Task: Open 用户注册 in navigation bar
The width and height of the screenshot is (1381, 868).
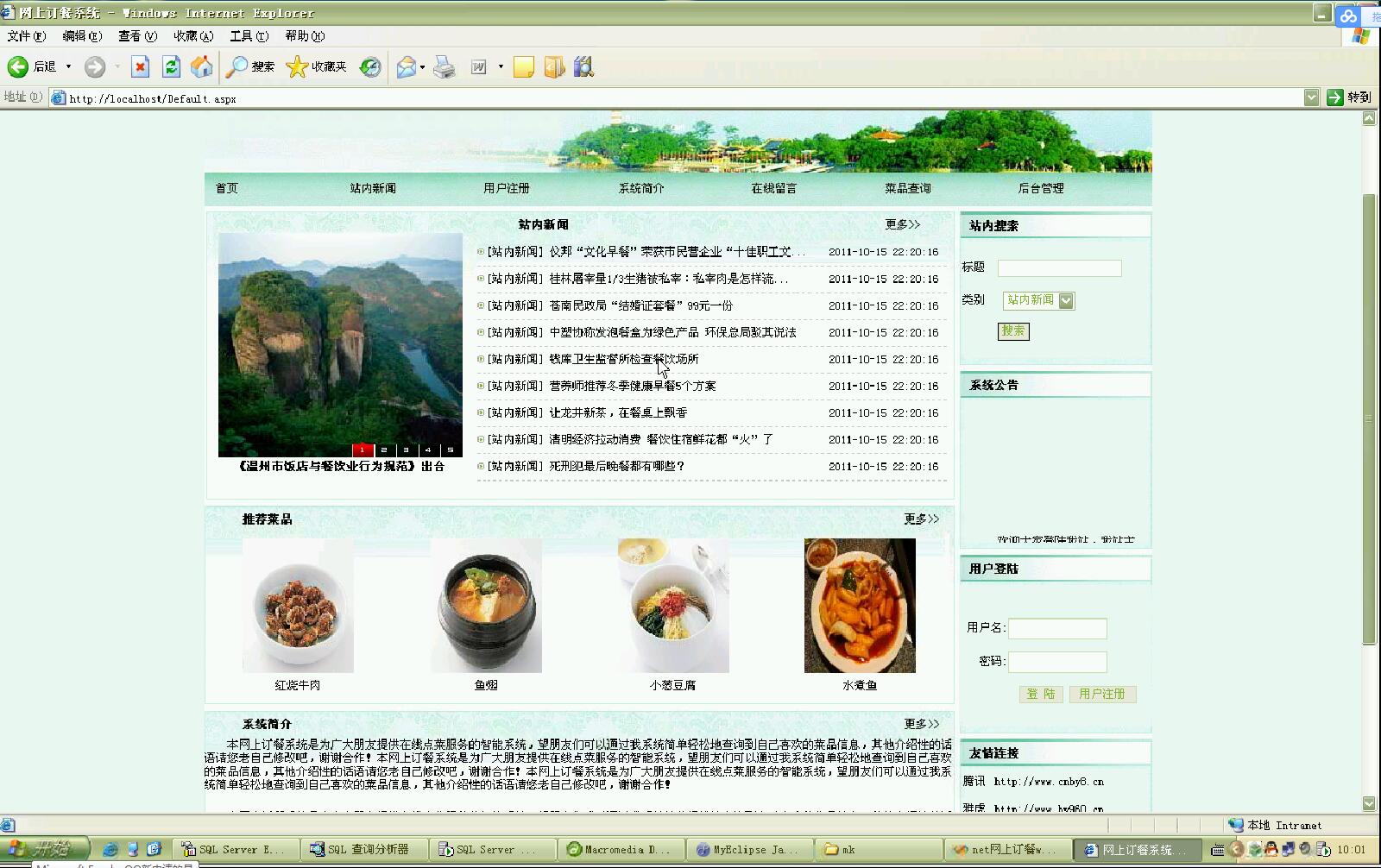Action: pyautogui.click(x=506, y=188)
